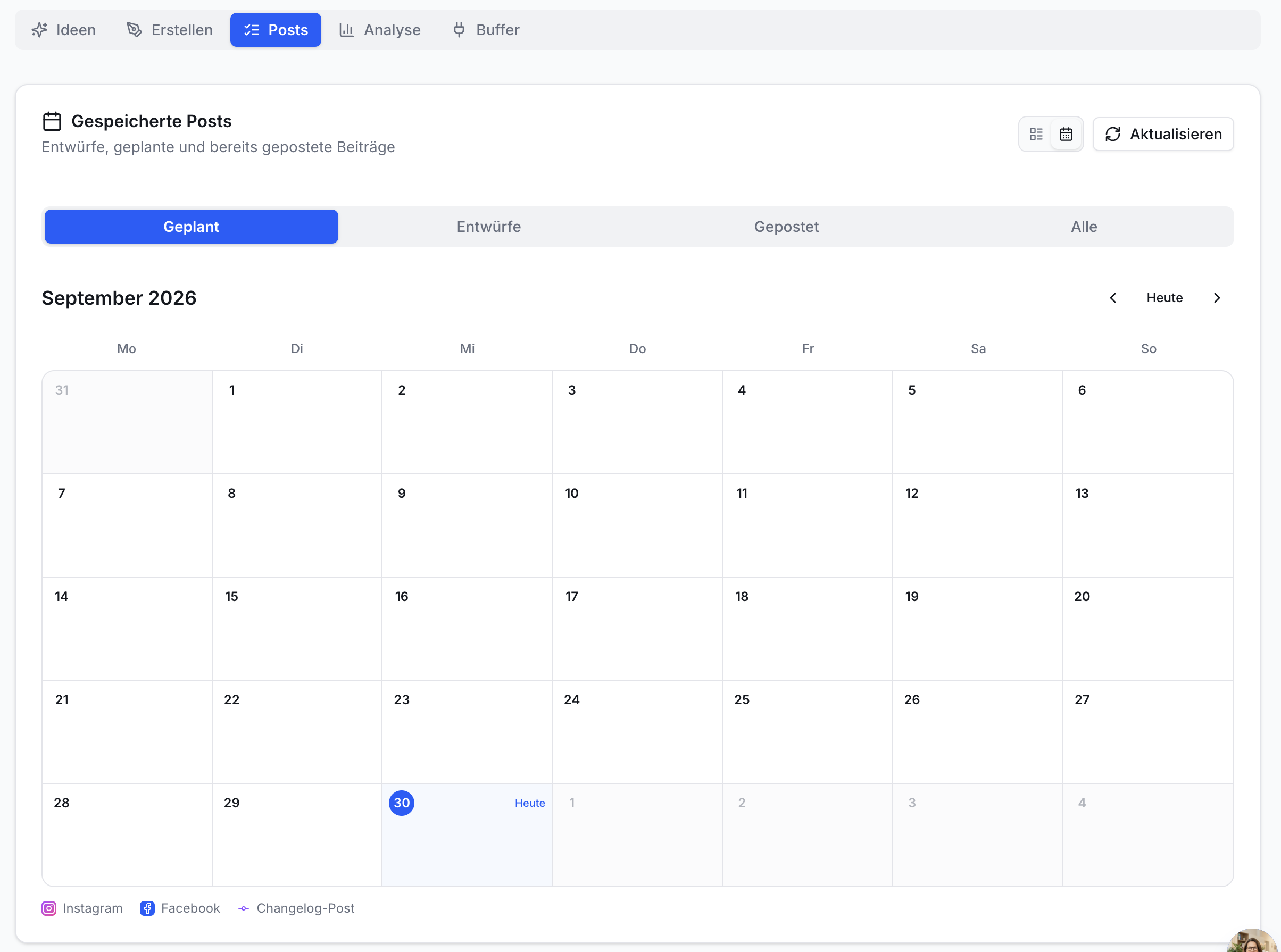Select September 19 day cell
The height and width of the screenshot is (952, 1281).
point(977,628)
